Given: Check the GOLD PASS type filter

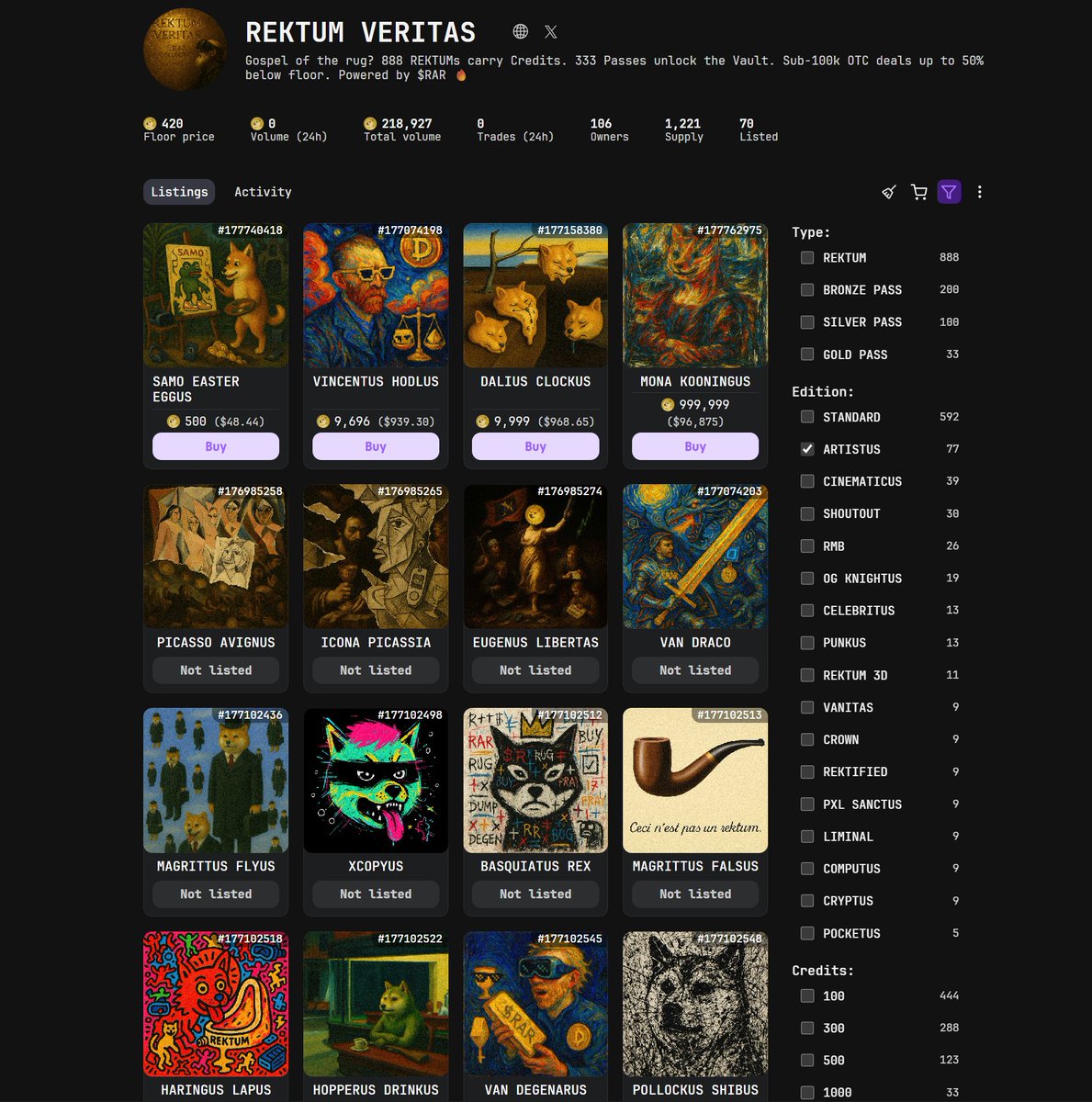Looking at the screenshot, I should click(807, 354).
